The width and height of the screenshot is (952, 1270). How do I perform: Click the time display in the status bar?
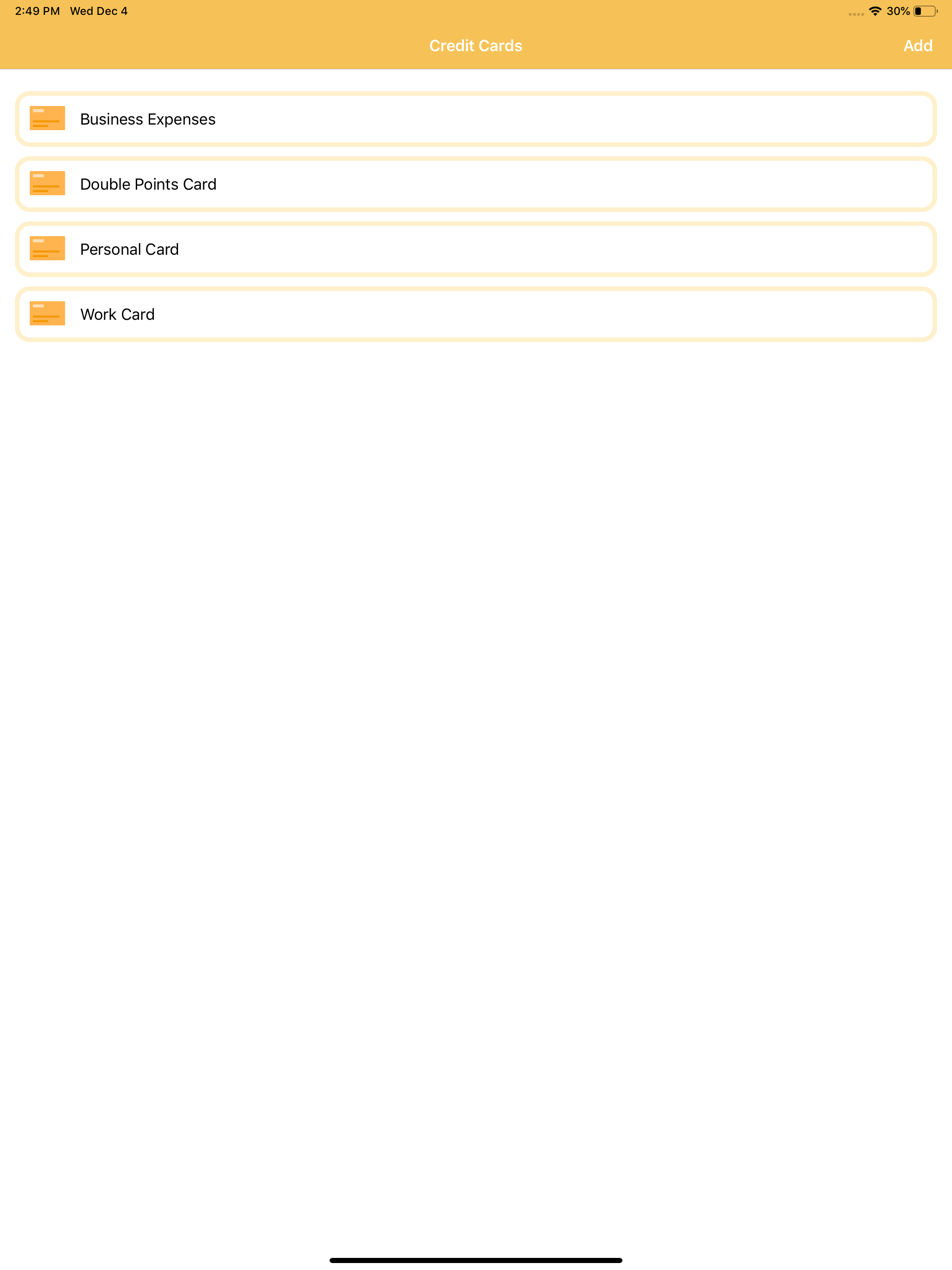(x=37, y=10)
